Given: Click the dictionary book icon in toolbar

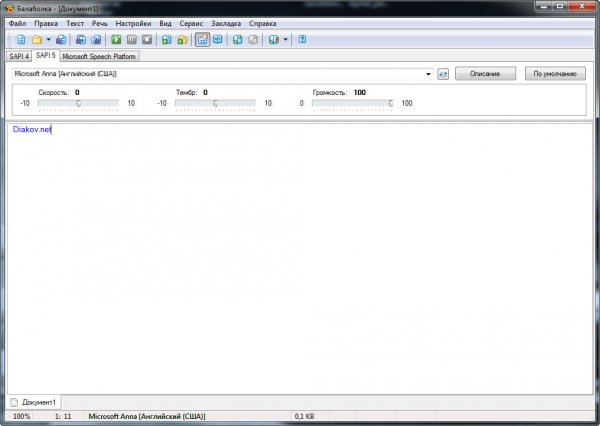Looking at the screenshot, I should point(274,40).
